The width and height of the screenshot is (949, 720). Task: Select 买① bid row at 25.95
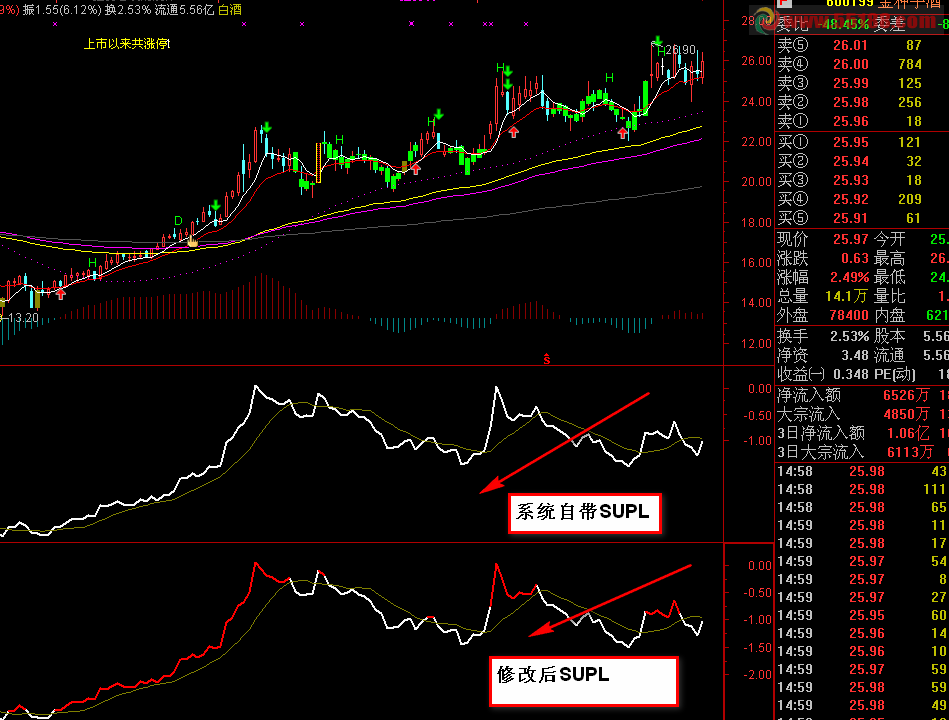point(862,142)
